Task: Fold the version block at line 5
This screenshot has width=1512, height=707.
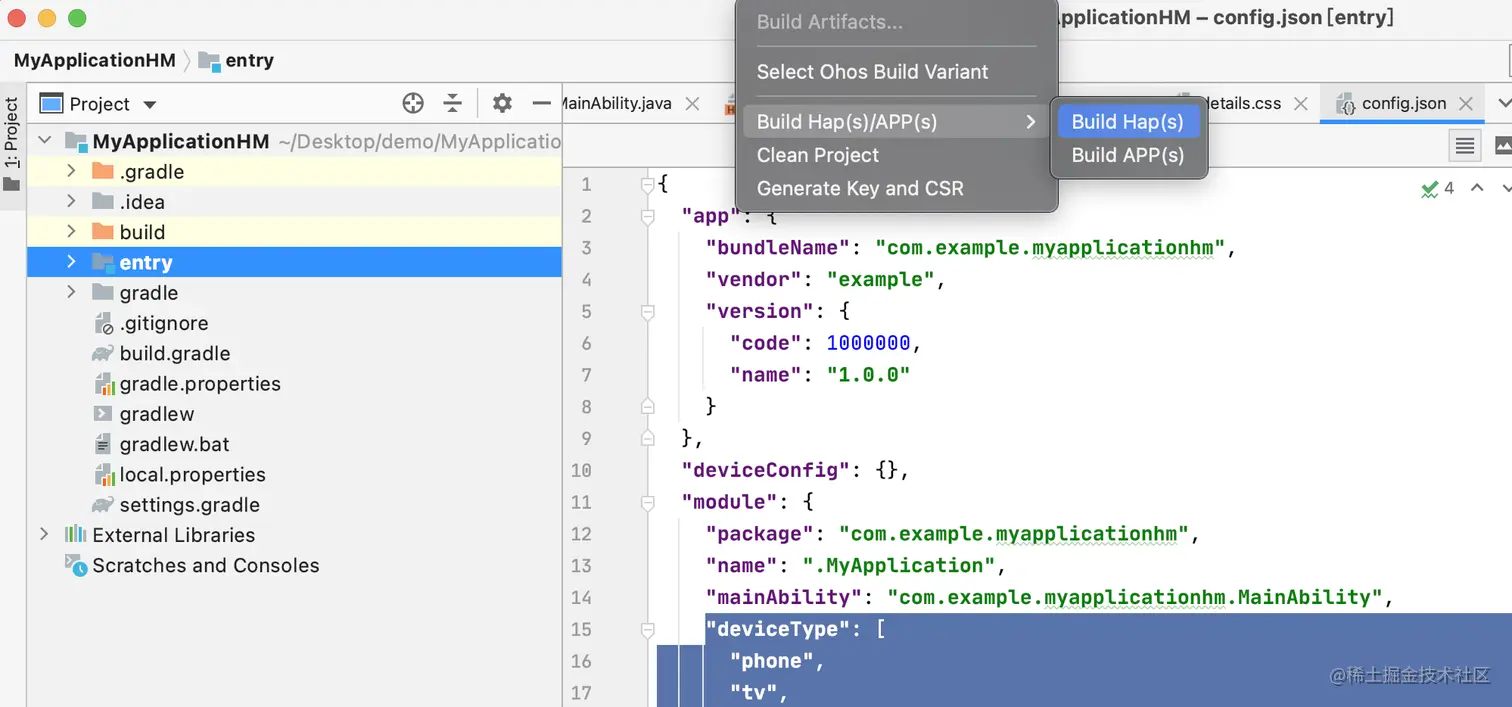Action: (x=648, y=311)
